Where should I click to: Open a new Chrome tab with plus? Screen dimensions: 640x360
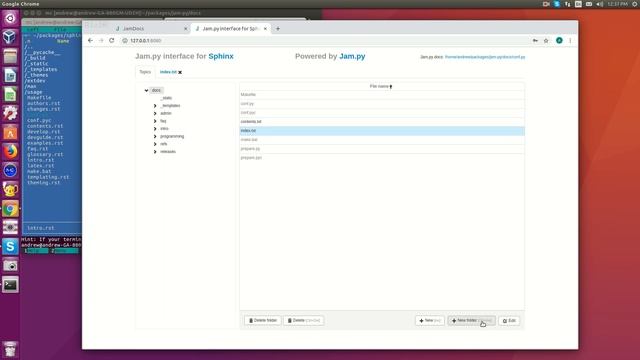(x=278, y=29)
